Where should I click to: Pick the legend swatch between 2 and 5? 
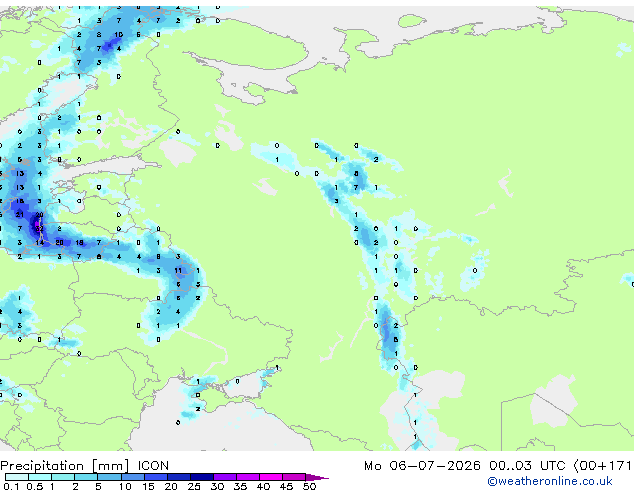86,477
